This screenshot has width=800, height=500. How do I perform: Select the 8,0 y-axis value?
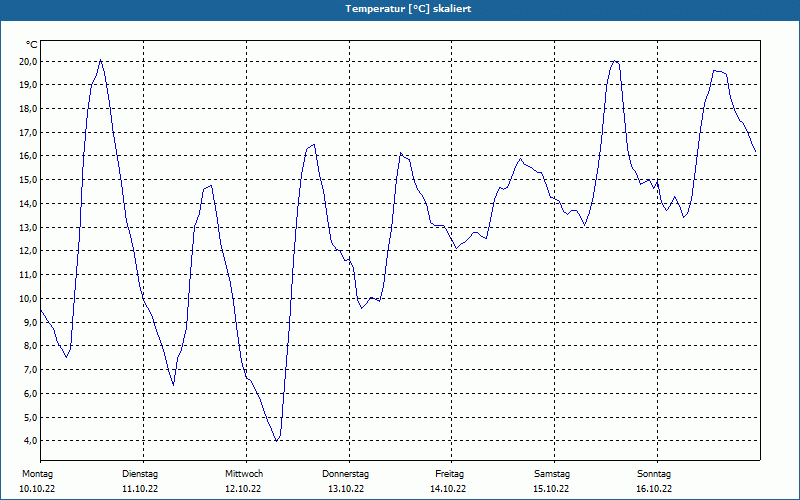pyautogui.click(x=30, y=345)
